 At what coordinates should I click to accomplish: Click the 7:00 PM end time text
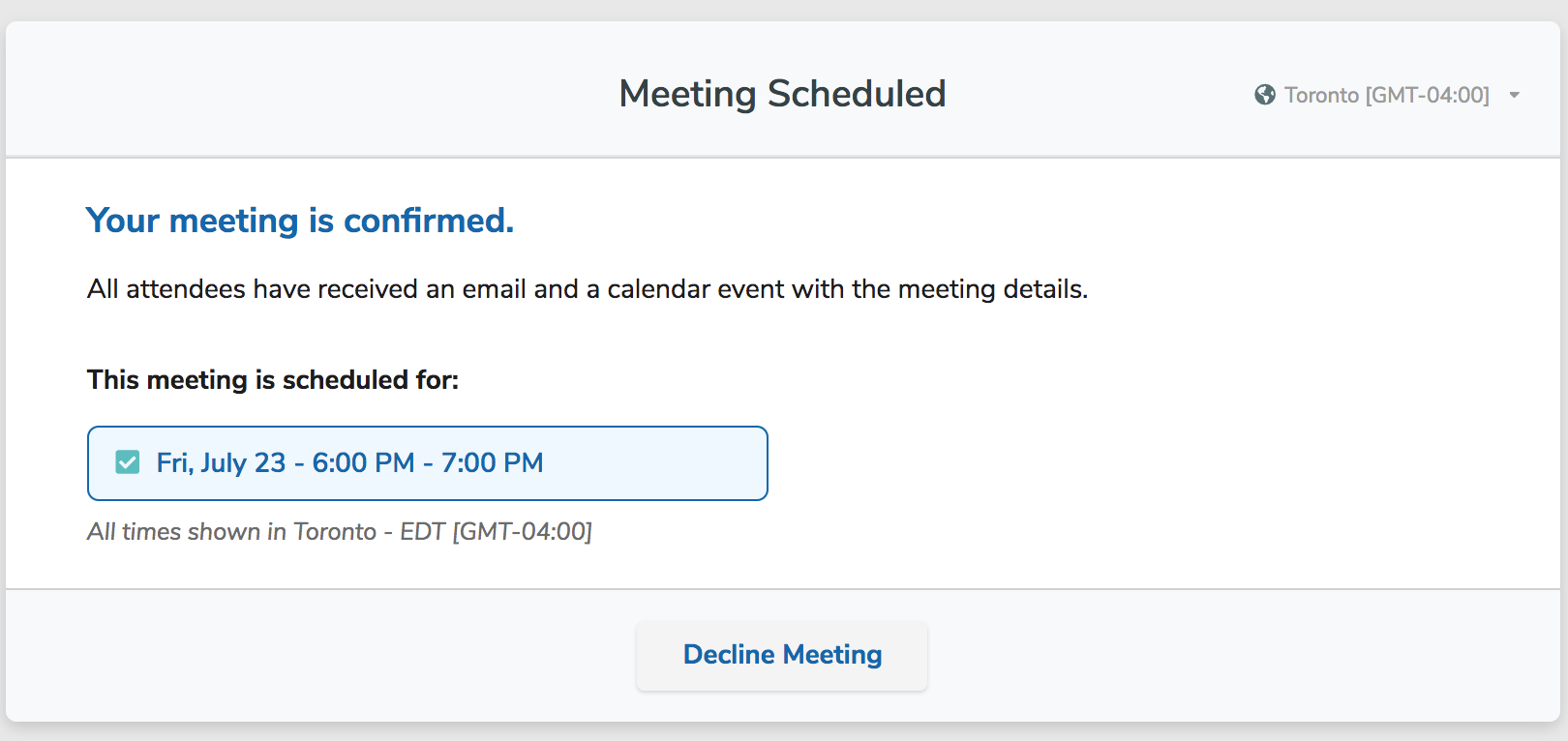click(492, 462)
